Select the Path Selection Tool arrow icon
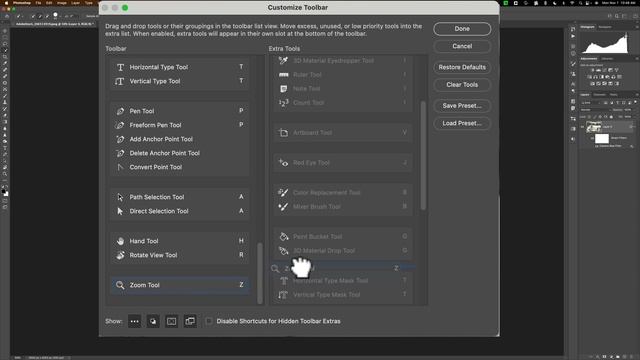This screenshot has width=640, height=360. (120, 197)
